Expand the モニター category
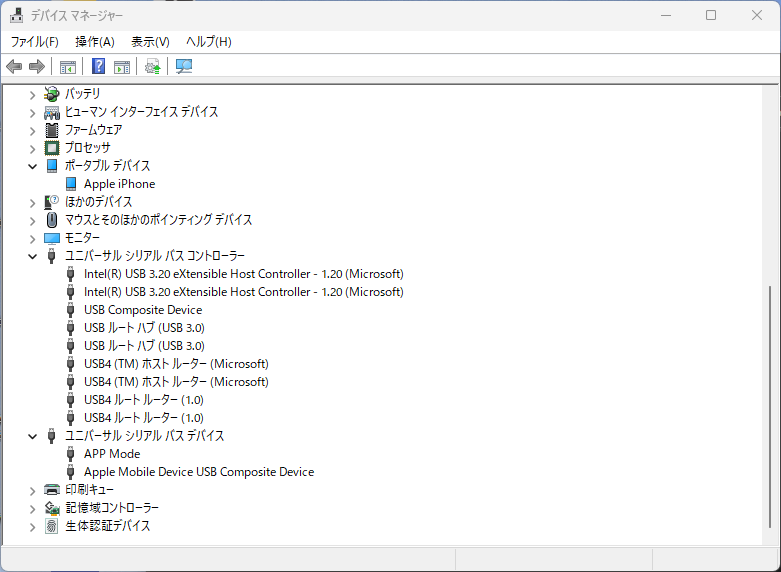 [32, 239]
